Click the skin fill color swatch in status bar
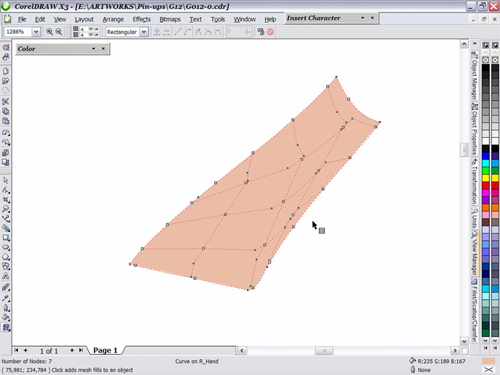 click(x=488, y=361)
